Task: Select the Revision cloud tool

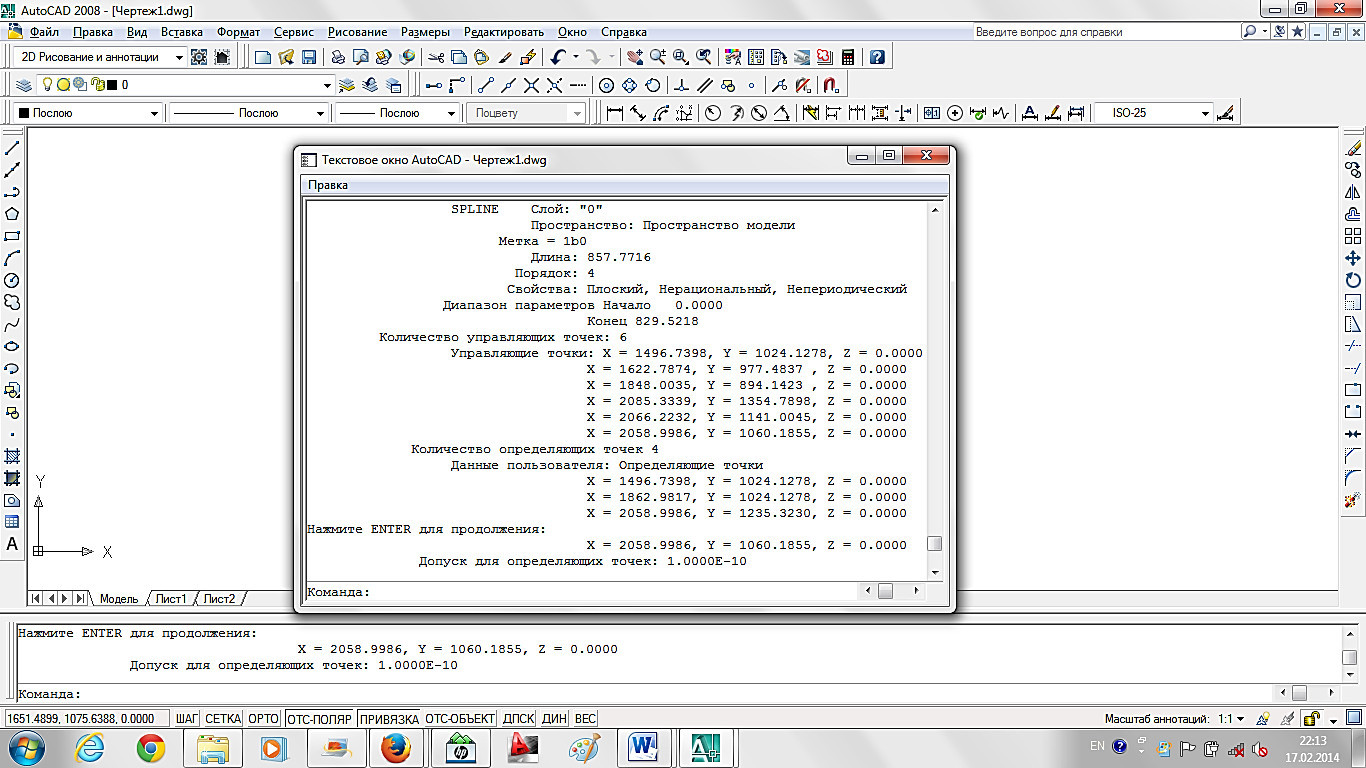Action: point(12,302)
